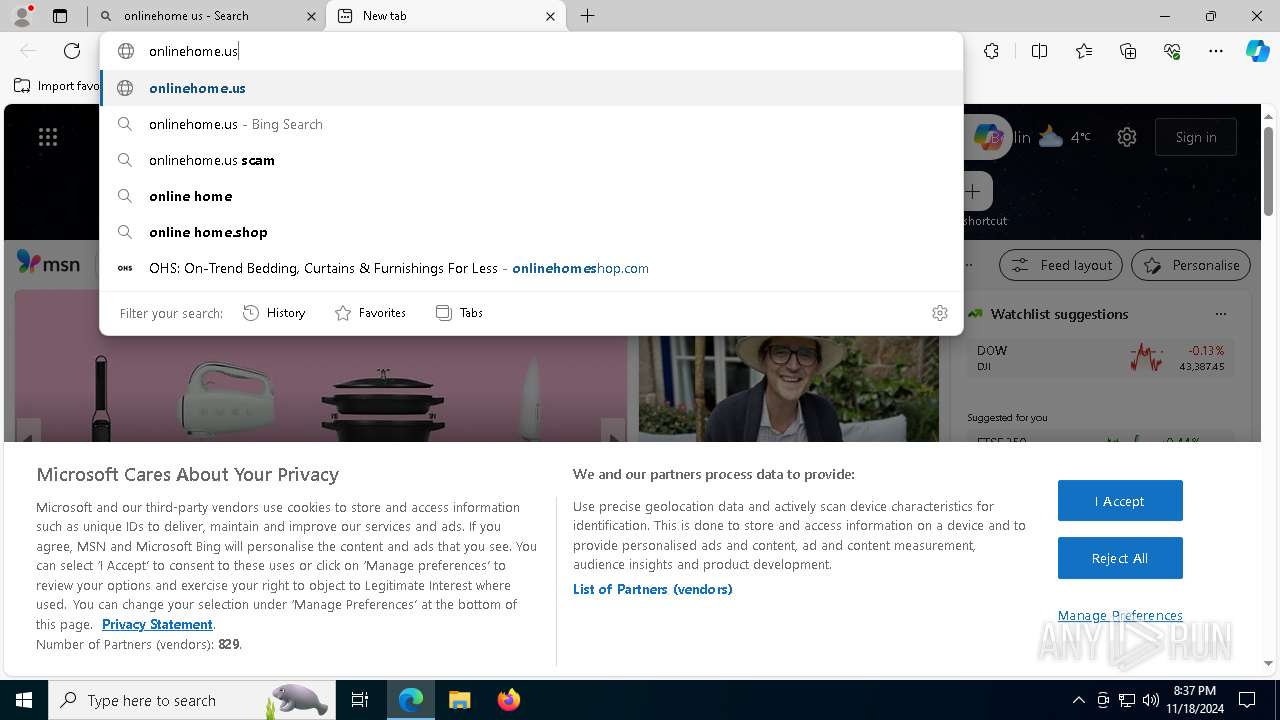Click the browser back arrow
This screenshot has height=720, width=1280.
(x=28, y=51)
